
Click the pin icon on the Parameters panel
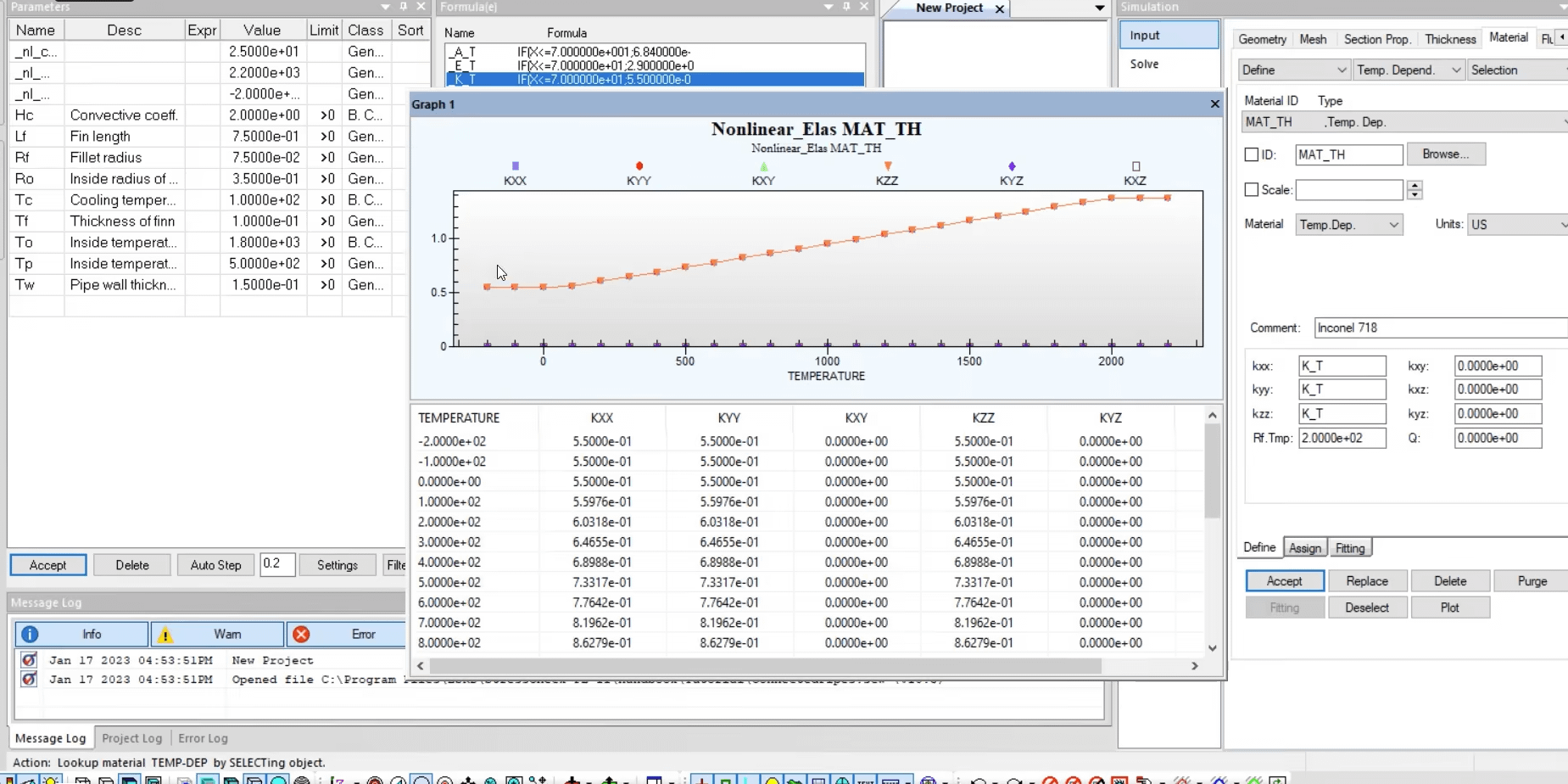tap(404, 6)
